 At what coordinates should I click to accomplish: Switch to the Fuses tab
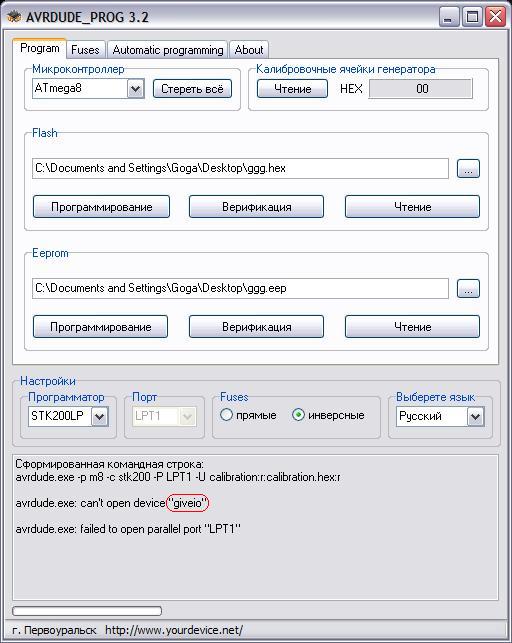pyautogui.click(x=85, y=50)
